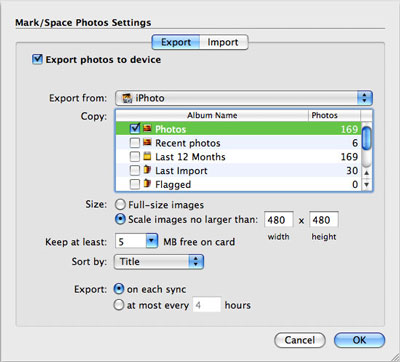This screenshot has height=362, width=400.
Task: Click the Last Import photo count 30
Action: coord(352,171)
